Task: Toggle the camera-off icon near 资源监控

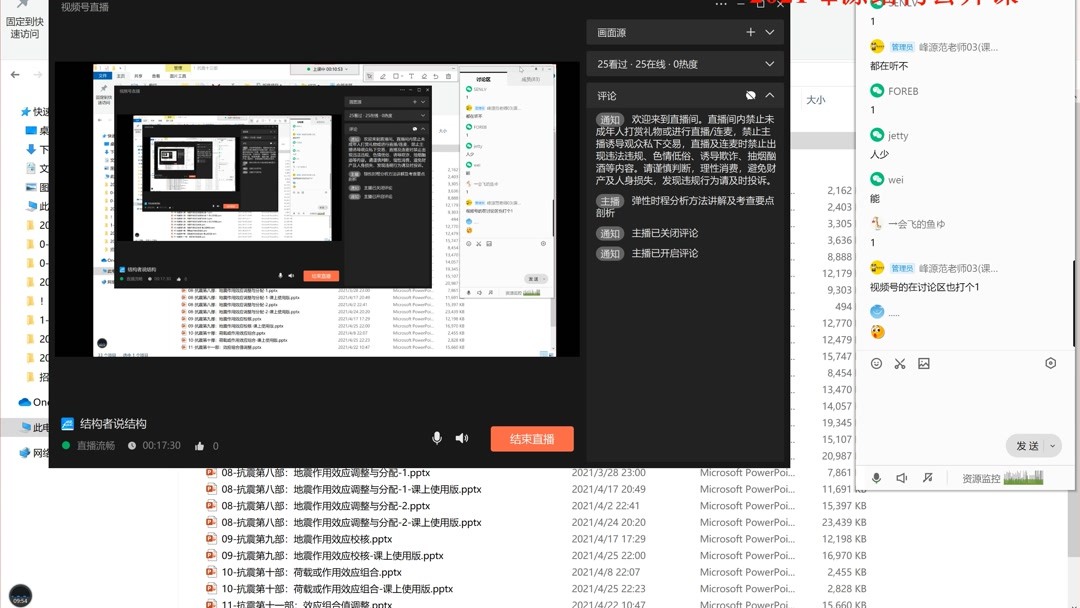Action: (927, 477)
